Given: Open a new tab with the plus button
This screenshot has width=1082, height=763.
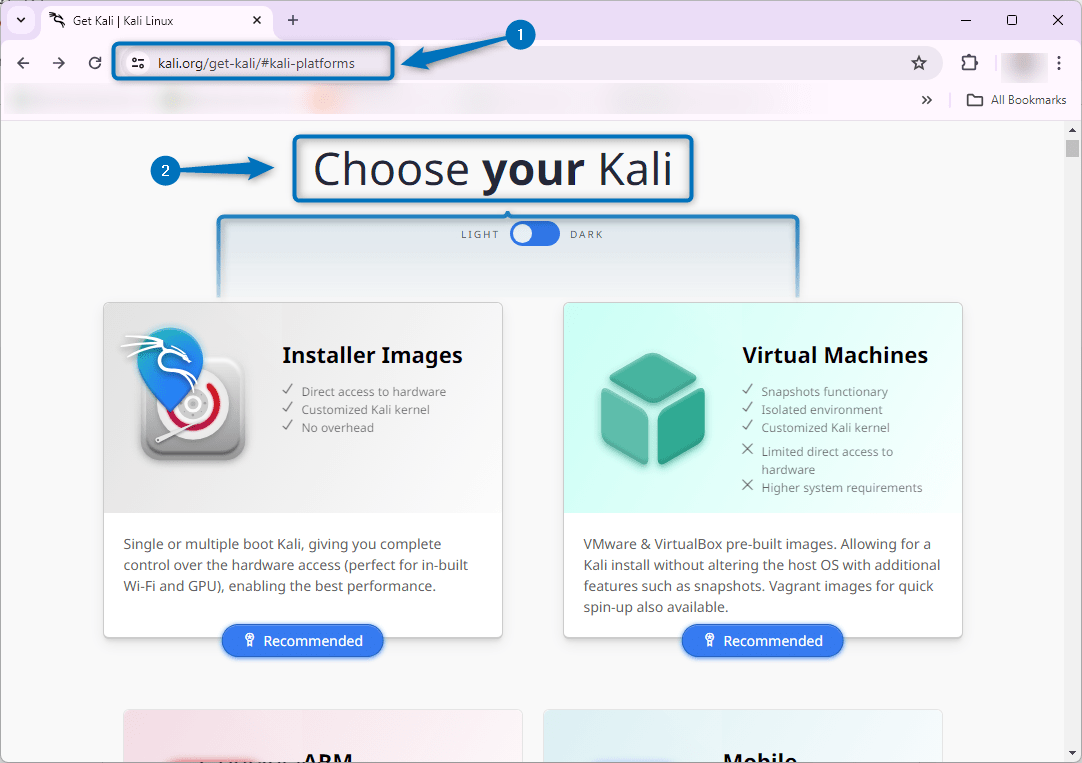Looking at the screenshot, I should point(290,20).
